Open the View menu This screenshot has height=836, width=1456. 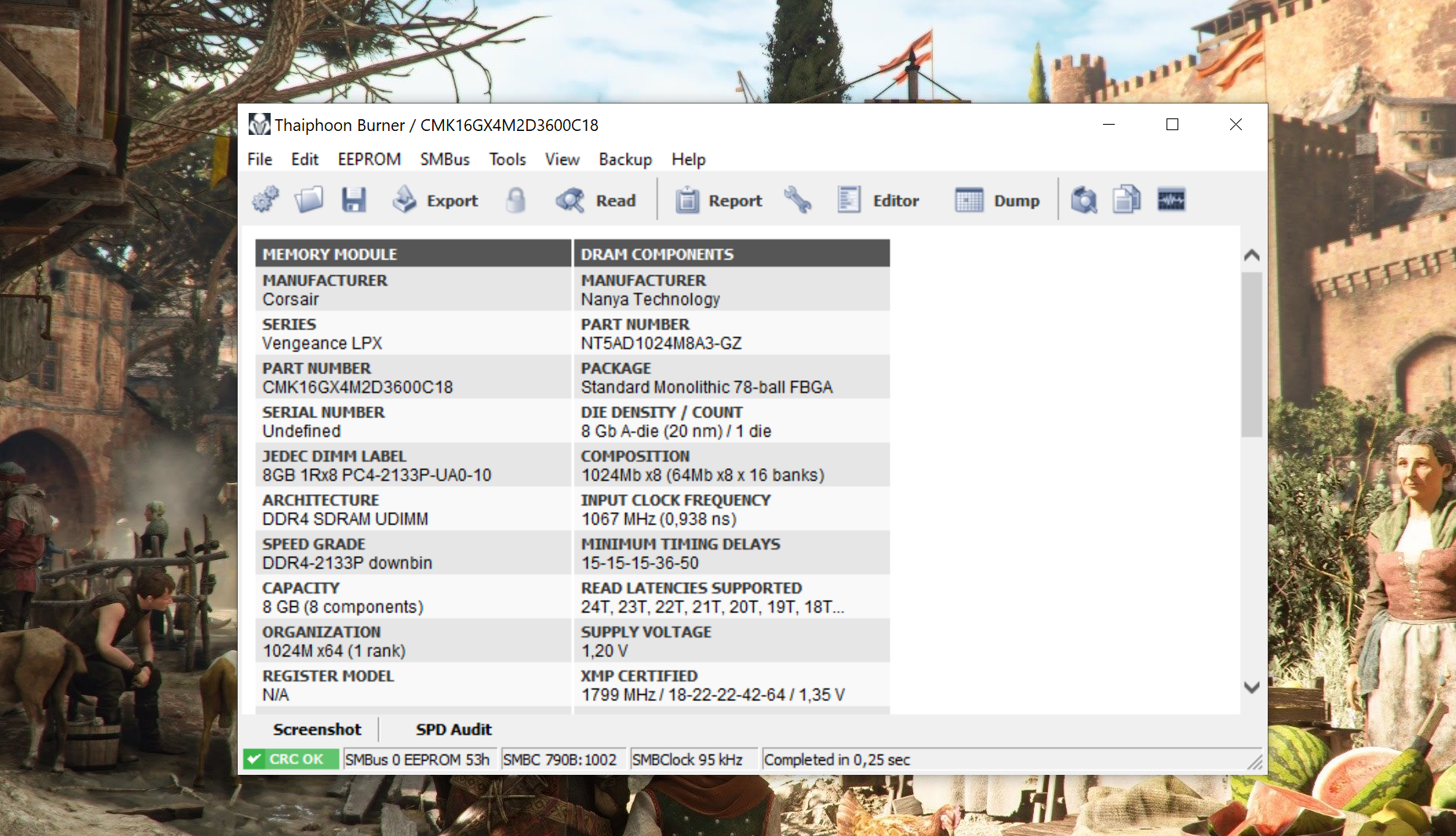point(562,159)
